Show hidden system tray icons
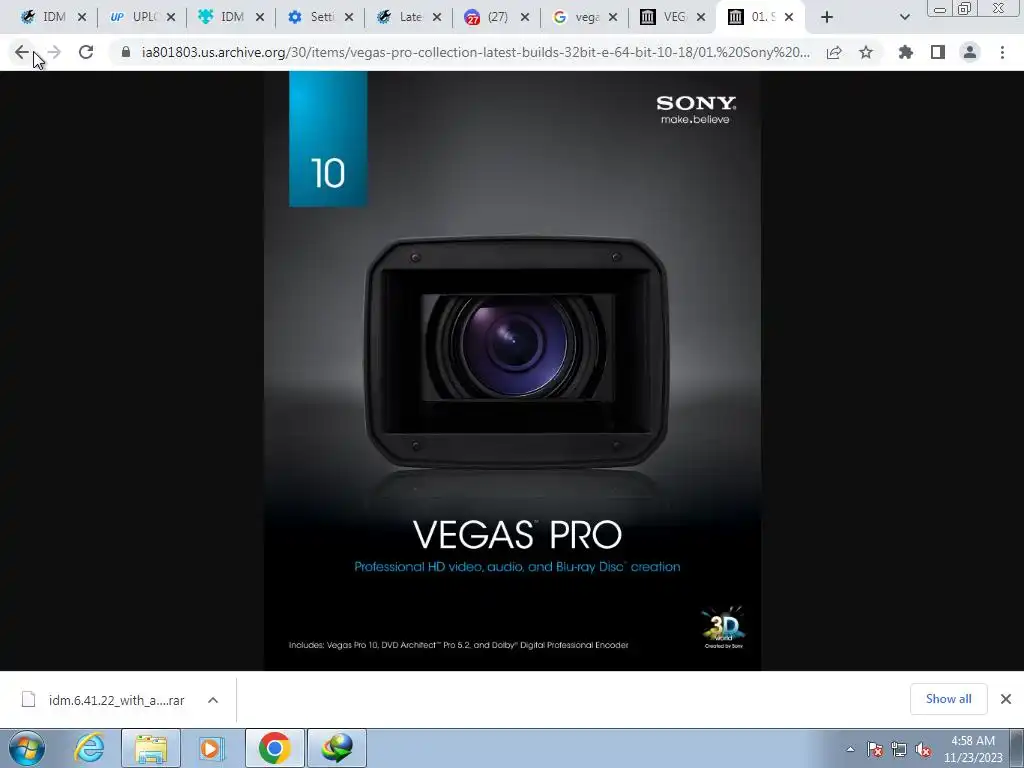1024x768 pixels. [x=850, y=749]
